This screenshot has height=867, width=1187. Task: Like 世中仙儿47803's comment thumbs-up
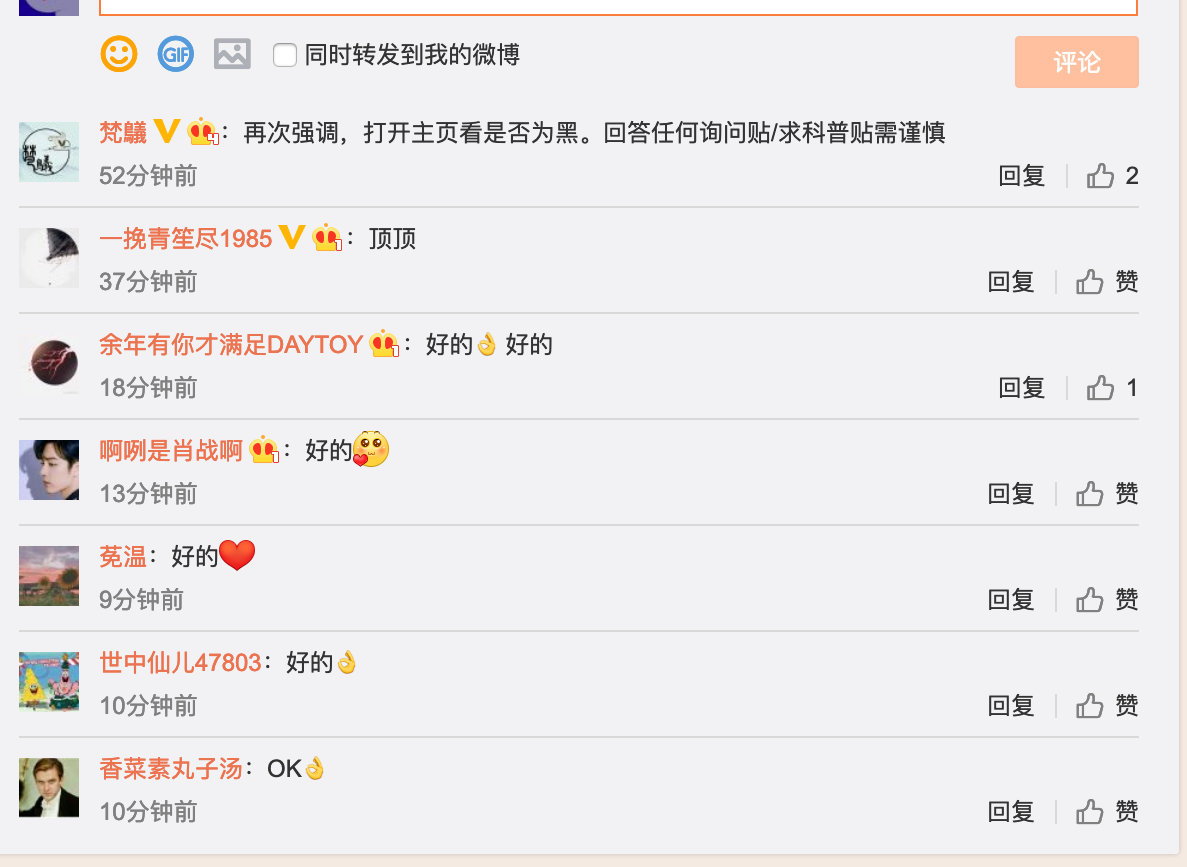point(1089,706)
